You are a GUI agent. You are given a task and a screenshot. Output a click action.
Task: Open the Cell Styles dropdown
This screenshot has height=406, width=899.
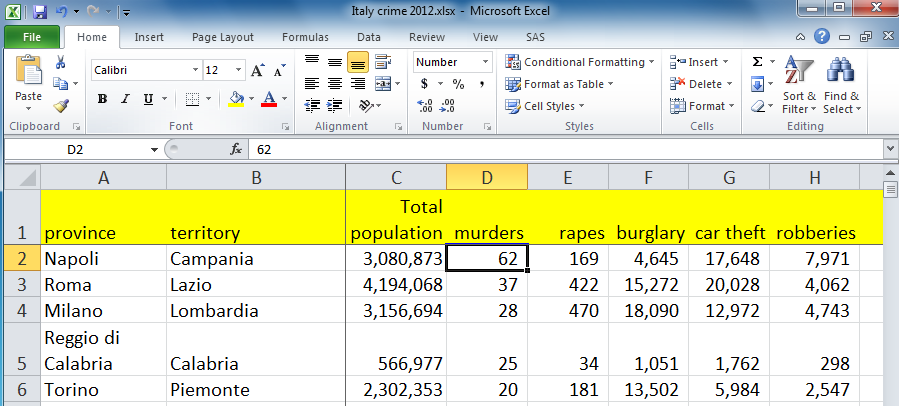(545, 106)
